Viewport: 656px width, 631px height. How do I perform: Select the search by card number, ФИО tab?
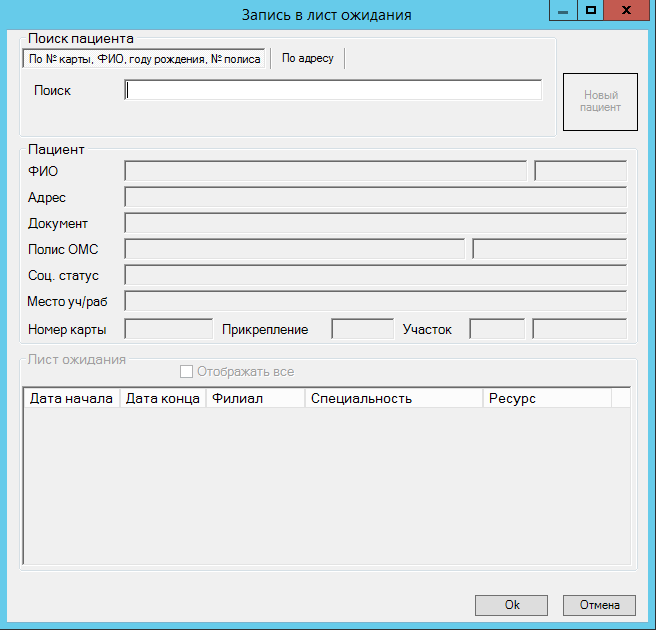tap(144, 59)
